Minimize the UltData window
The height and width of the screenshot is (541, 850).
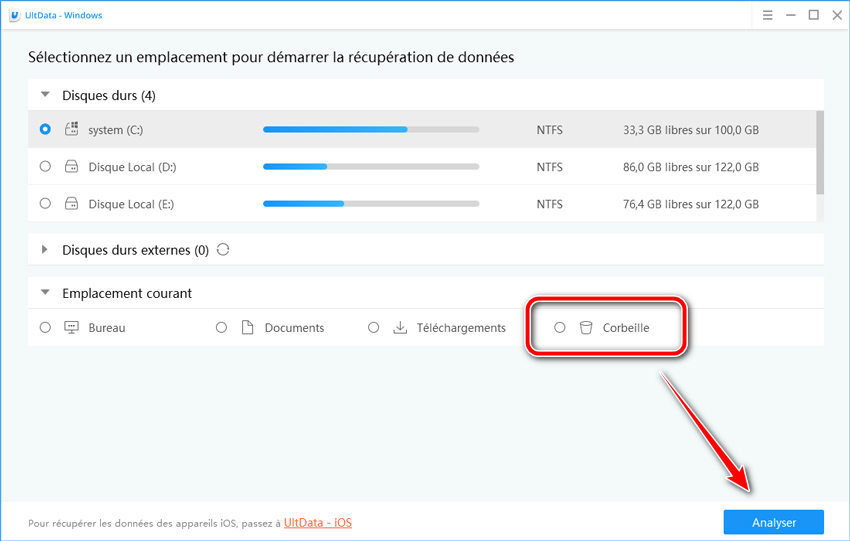tap(791, 15)
